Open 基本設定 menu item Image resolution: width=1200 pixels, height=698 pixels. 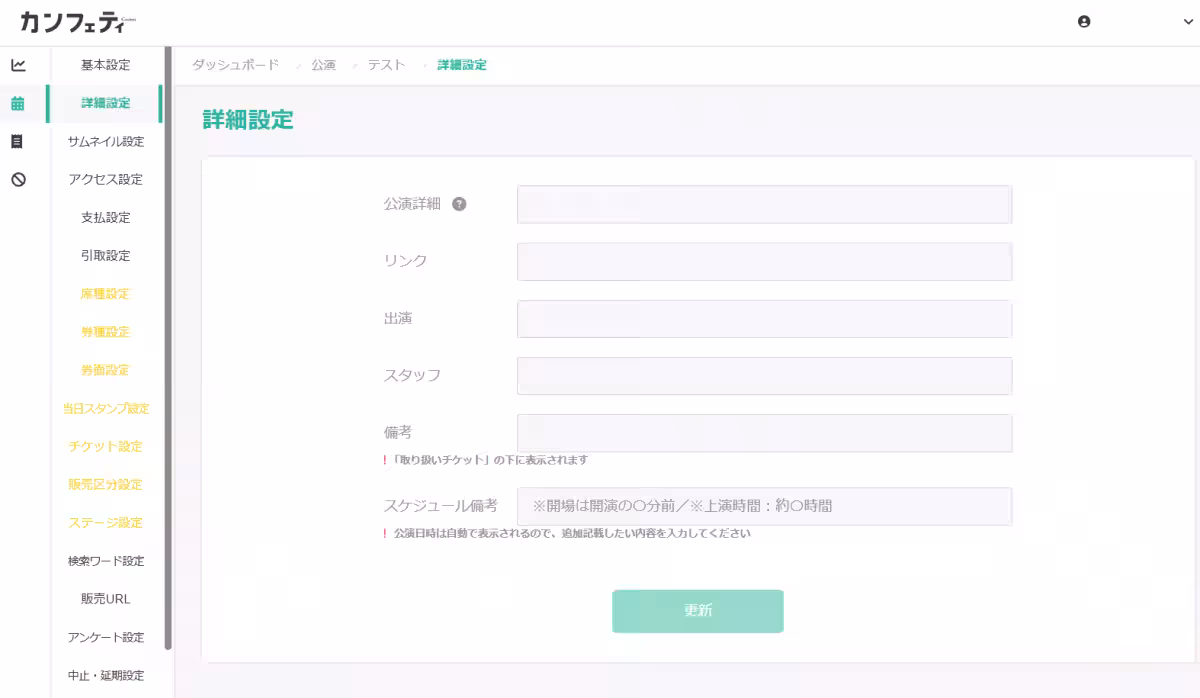(106, 65)
